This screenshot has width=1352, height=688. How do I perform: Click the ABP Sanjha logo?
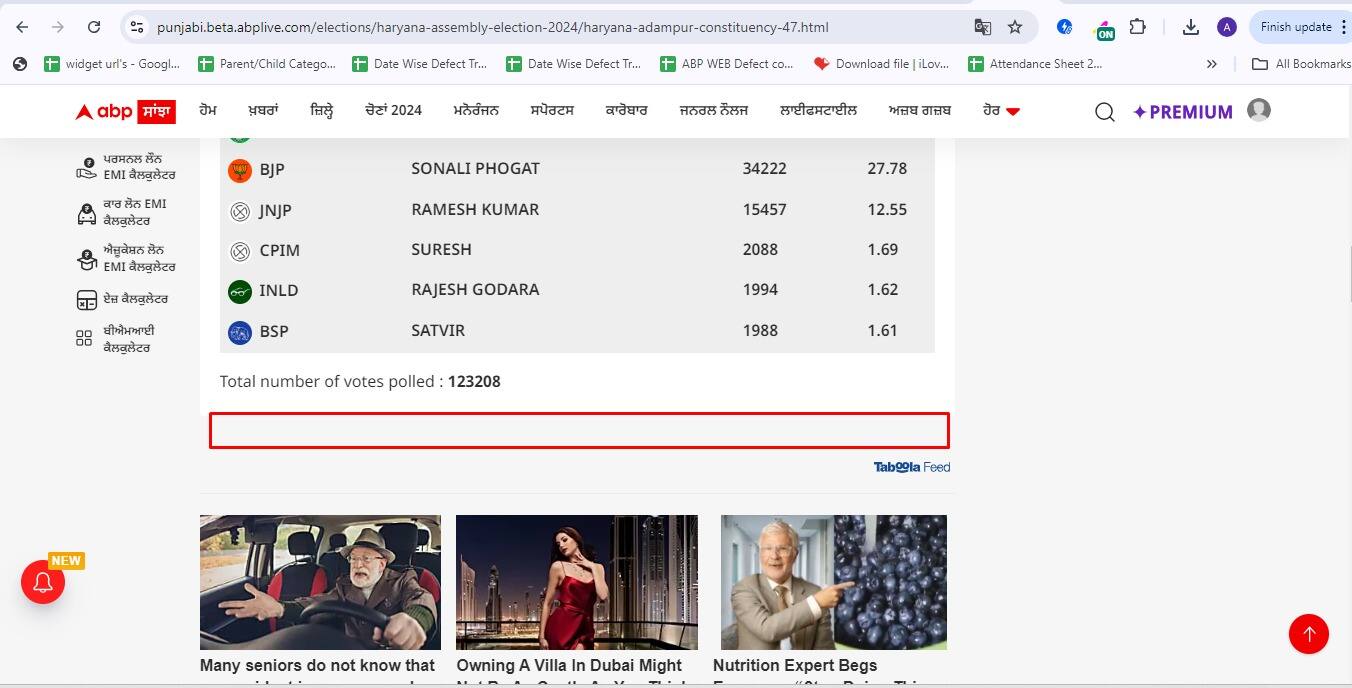tap(126, 111)
